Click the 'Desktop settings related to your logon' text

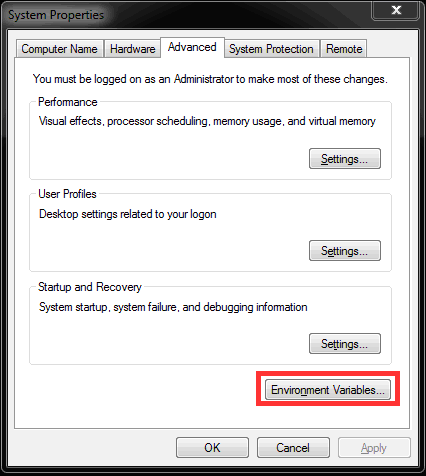tap(128, 214)
